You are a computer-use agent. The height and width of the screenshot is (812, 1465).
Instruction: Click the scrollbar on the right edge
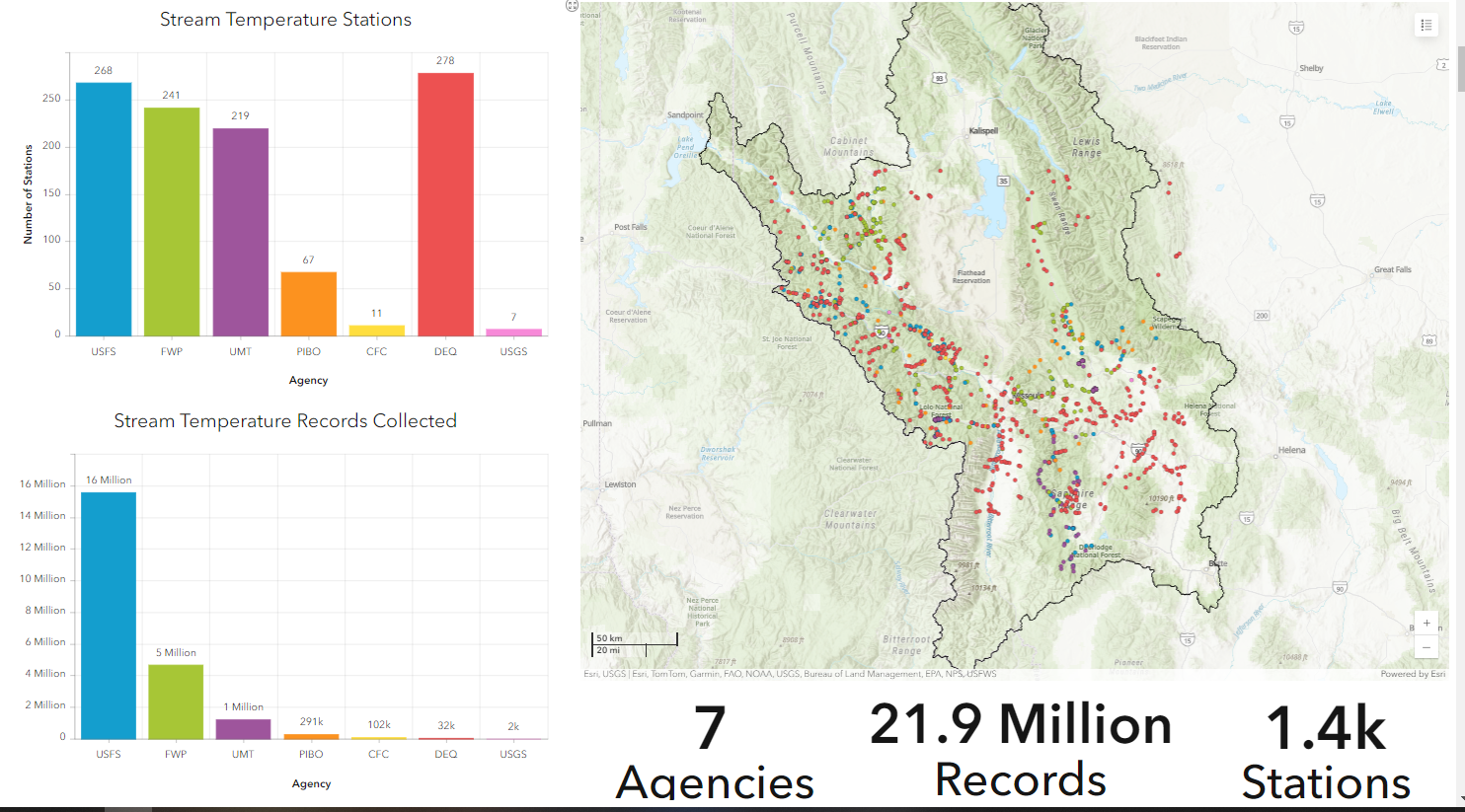(x=1459, y=69)
